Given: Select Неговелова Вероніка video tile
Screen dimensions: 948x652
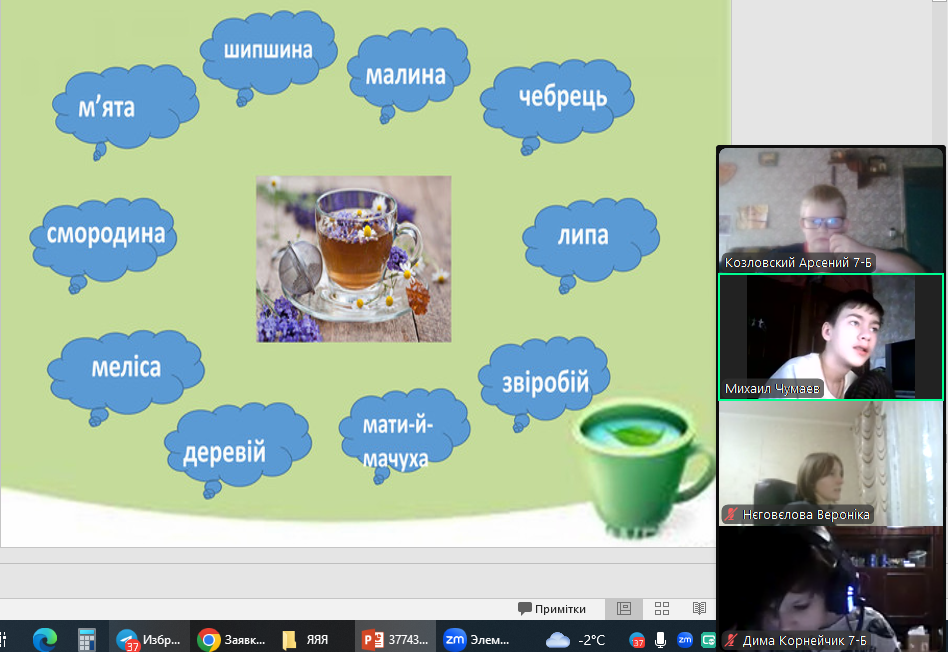Looking at the screenshot, I should (831, 463).
